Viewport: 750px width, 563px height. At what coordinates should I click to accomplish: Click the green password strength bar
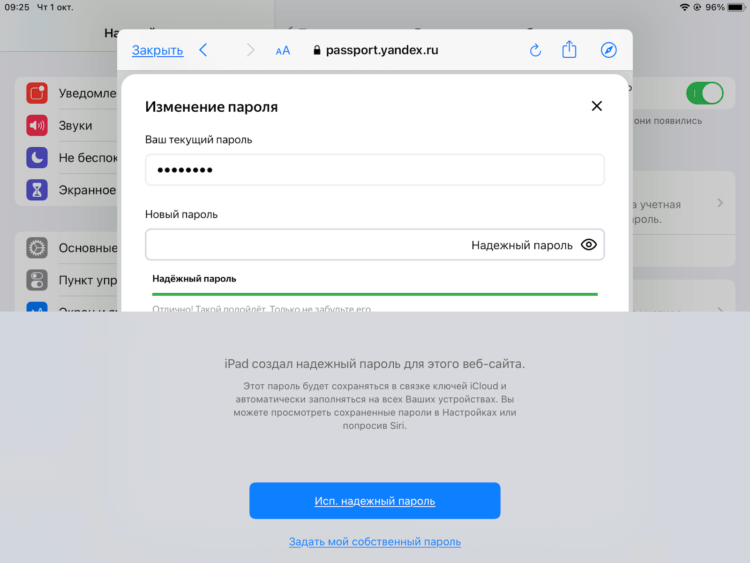tap(375, 294)
